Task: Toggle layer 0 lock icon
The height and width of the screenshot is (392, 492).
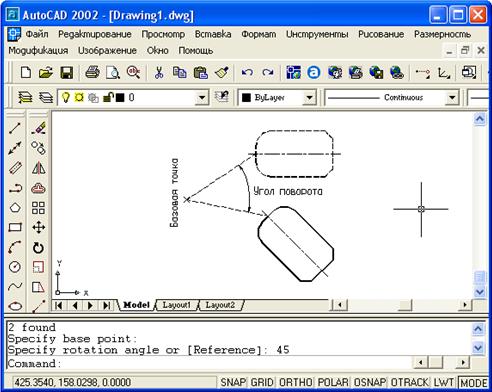Action: tap(108, 97)
